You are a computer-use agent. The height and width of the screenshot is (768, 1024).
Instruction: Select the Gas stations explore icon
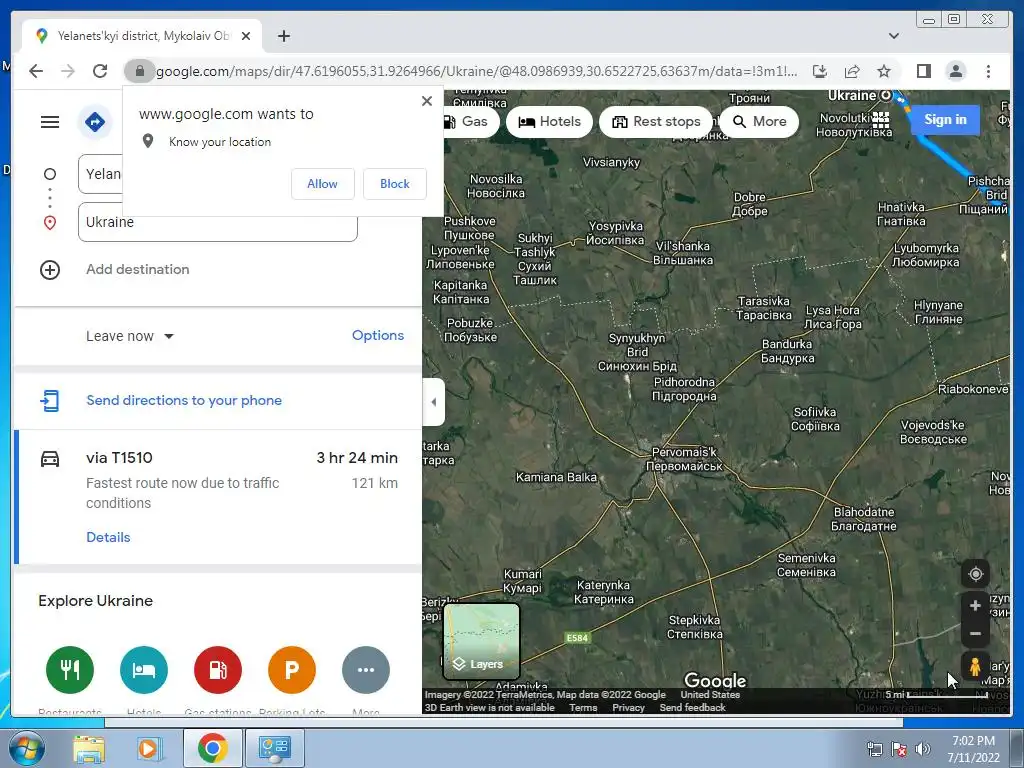coord(217,669)
